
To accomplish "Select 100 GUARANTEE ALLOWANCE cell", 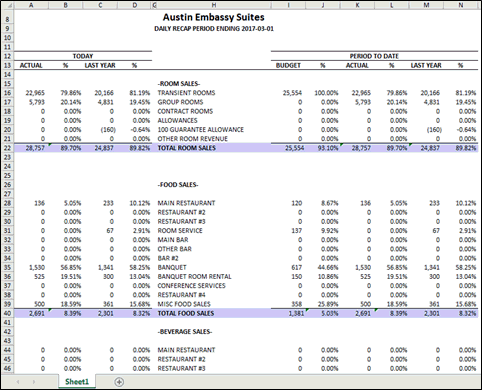I will coord(201,130).
